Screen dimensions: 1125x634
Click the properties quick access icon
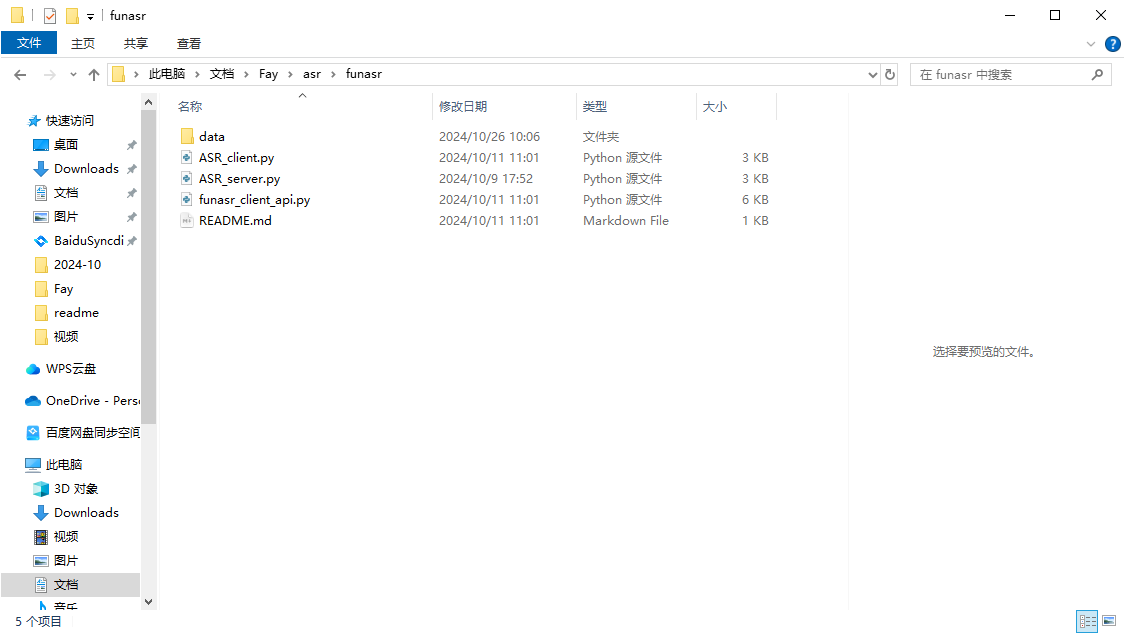tap(50, 15)
